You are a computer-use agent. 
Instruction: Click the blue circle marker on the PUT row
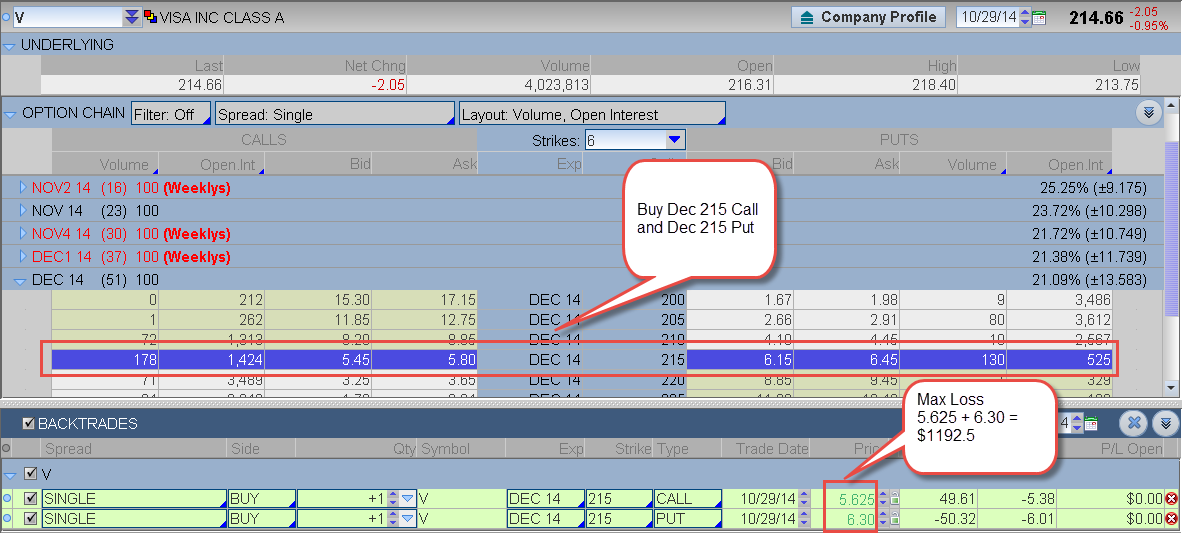(x=7, y=519)
